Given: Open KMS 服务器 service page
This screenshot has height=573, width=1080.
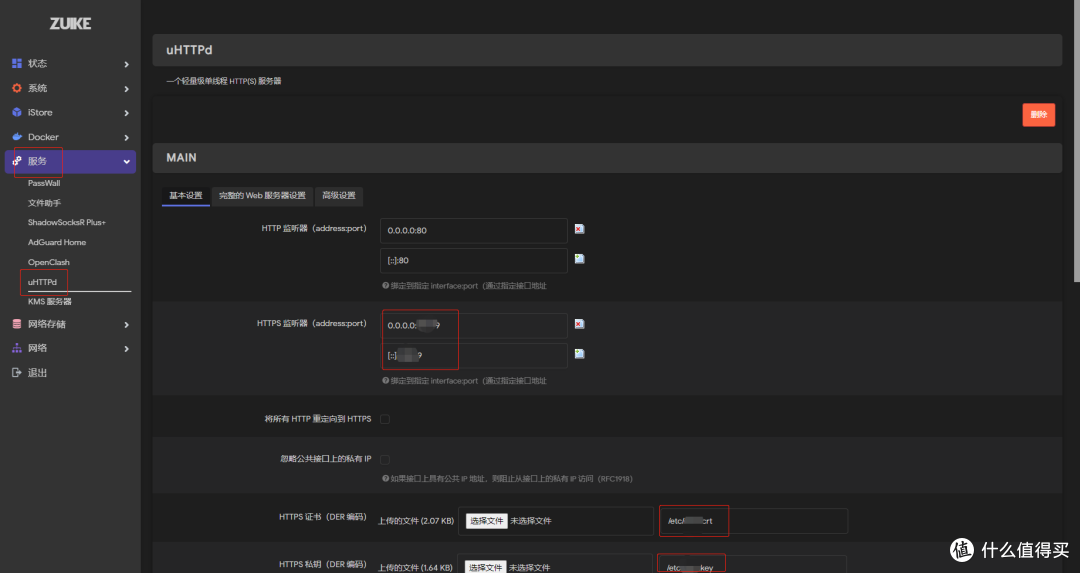Looking at the screenshot, I should click(50, 302).
